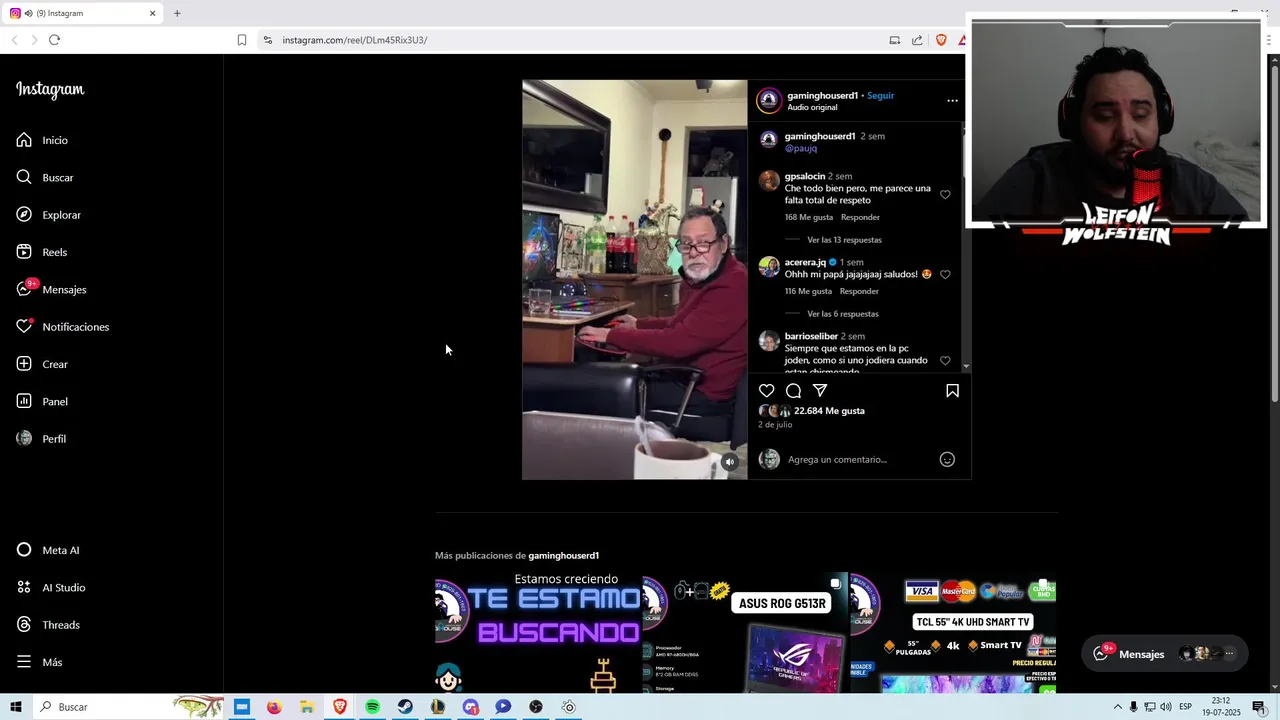Close the Instagram browser tab
This screenshot has width=1280, height=720.
(153, 13)
